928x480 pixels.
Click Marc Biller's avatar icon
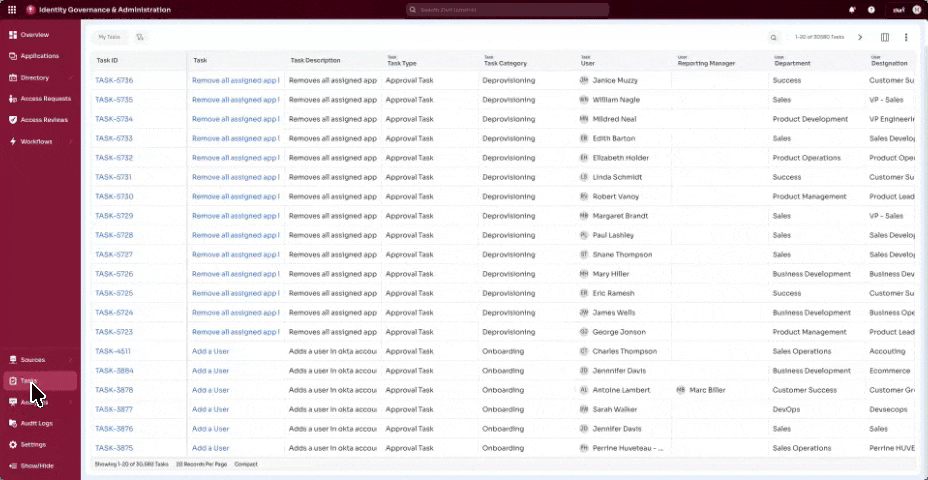[x=681, y=390]
